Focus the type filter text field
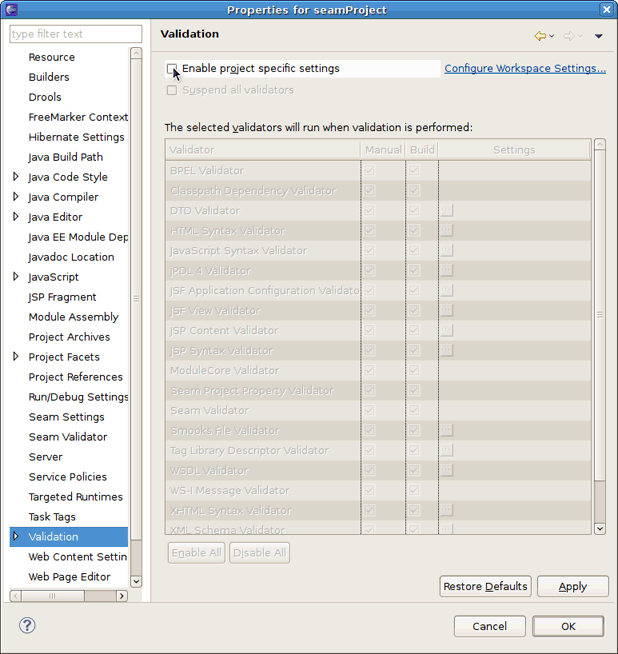618x654 pixels. tap(76, 34)
